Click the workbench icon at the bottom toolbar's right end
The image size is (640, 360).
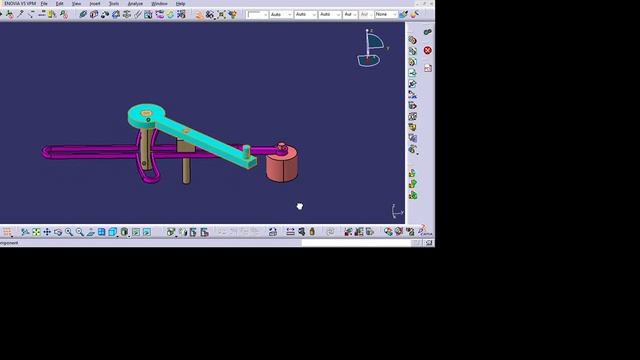[x=425, y=231]
